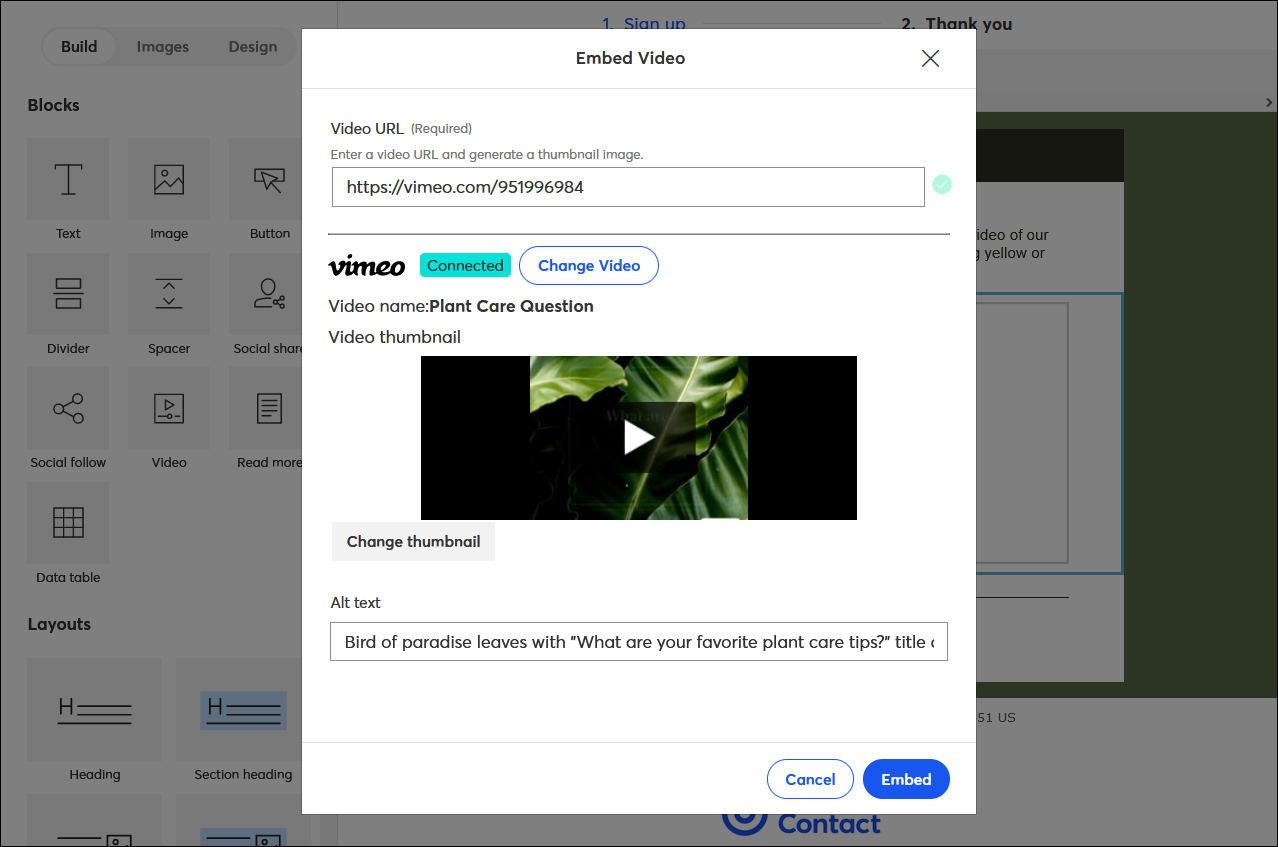Viewport: 1278px width, 847px height.
Task: Switch to the Images tab
Action: 163,46
